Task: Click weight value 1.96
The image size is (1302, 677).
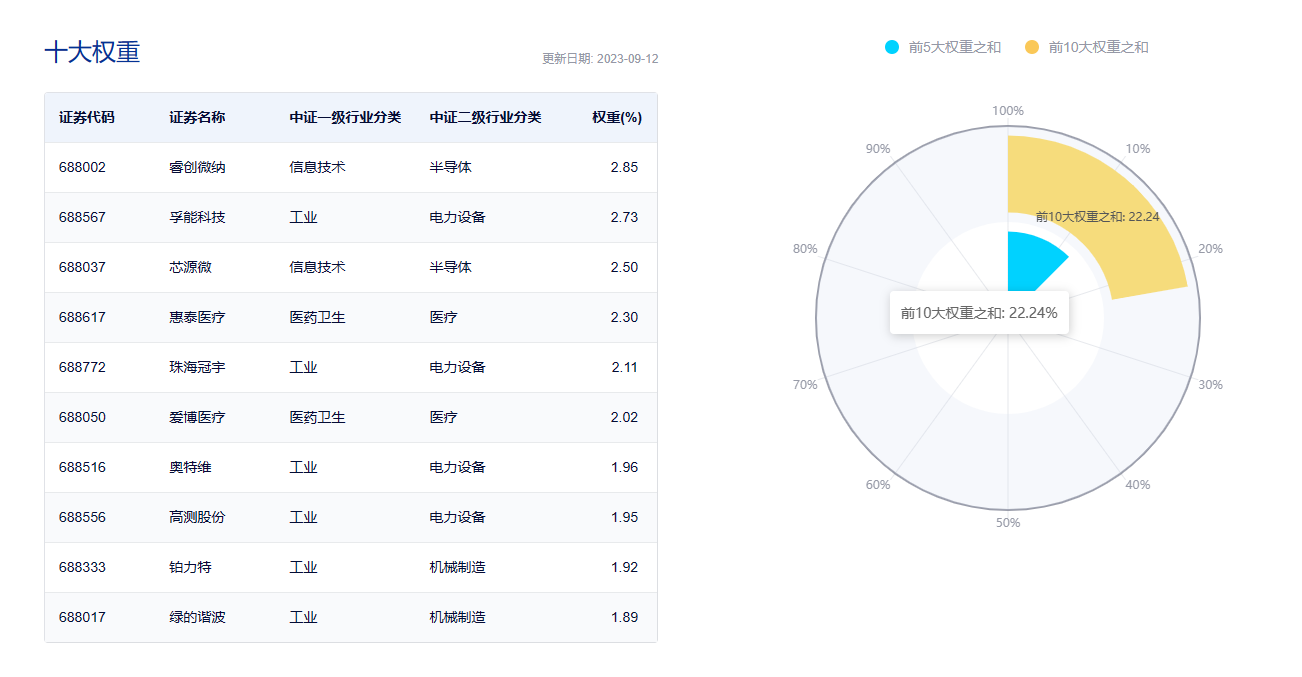Action: tap(624, 467)
